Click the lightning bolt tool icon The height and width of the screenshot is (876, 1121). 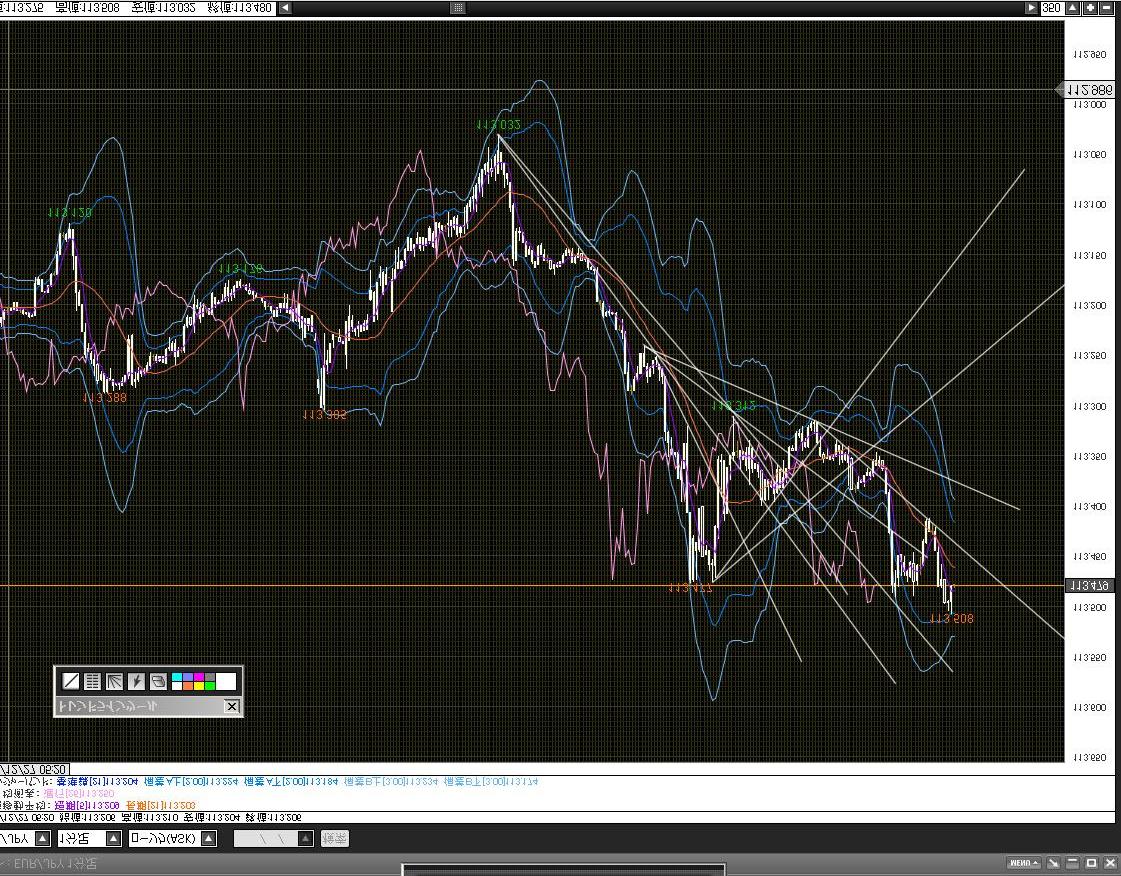tap(136, 682)
